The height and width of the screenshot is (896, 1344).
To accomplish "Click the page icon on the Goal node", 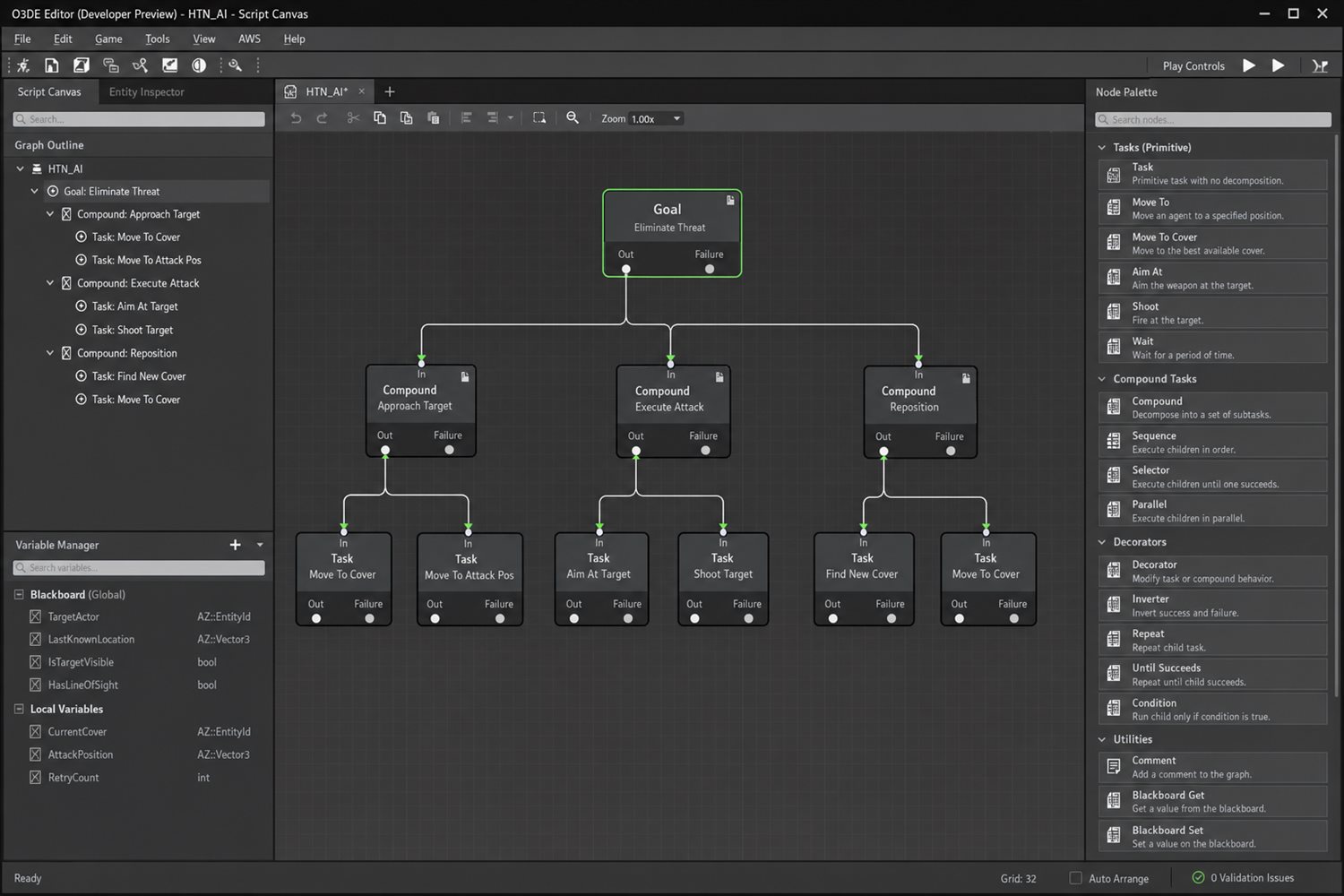I will pos(730,201).
